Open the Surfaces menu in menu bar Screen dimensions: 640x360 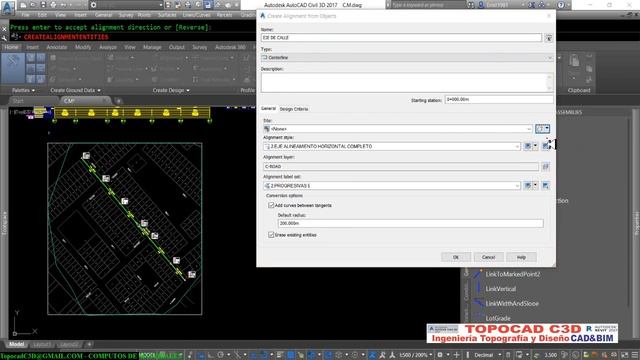pyautogui.click(x=167, y=15)
